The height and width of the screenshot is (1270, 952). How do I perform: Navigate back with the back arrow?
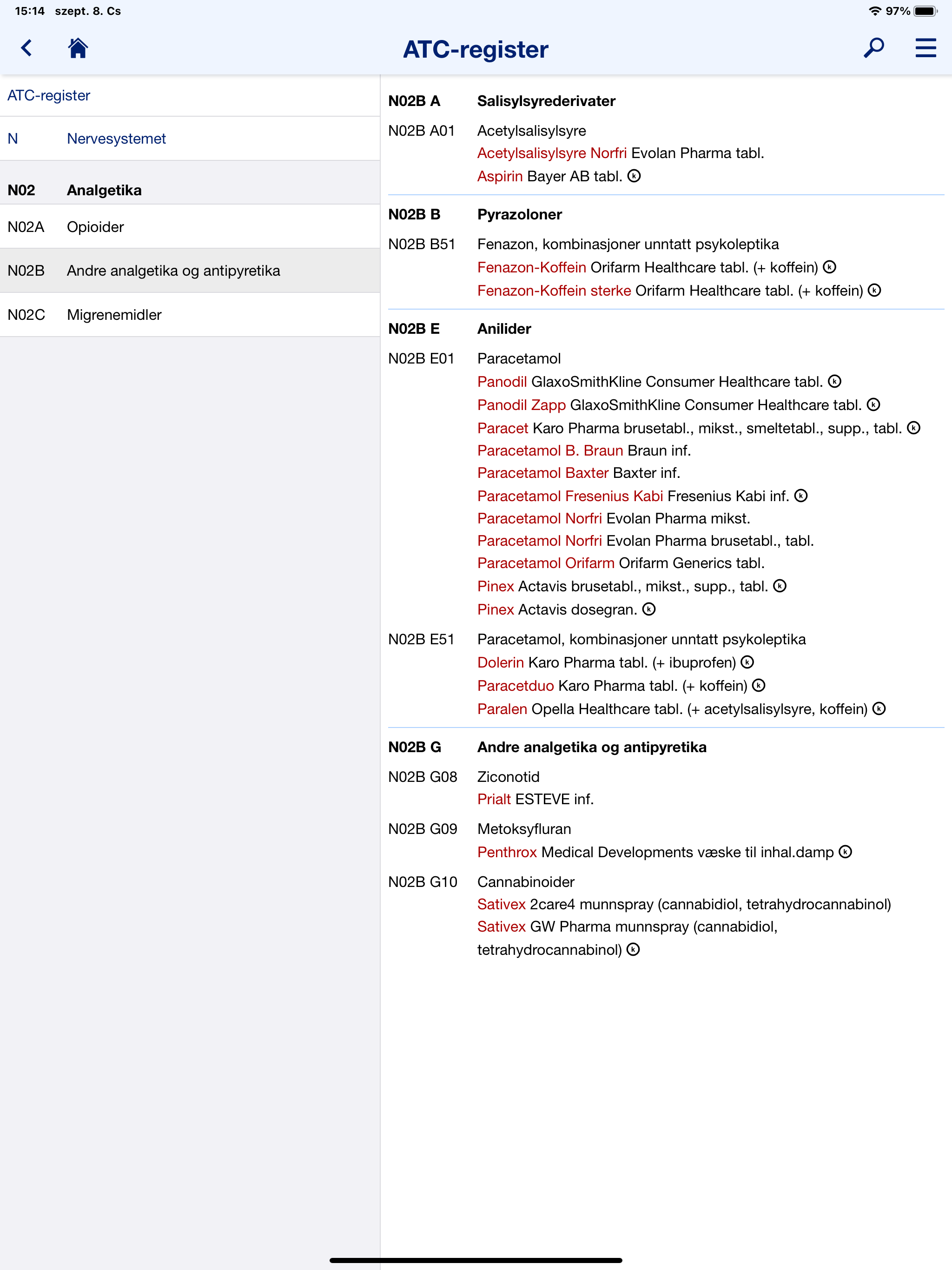pyautogui.click(x=25, y=49)
